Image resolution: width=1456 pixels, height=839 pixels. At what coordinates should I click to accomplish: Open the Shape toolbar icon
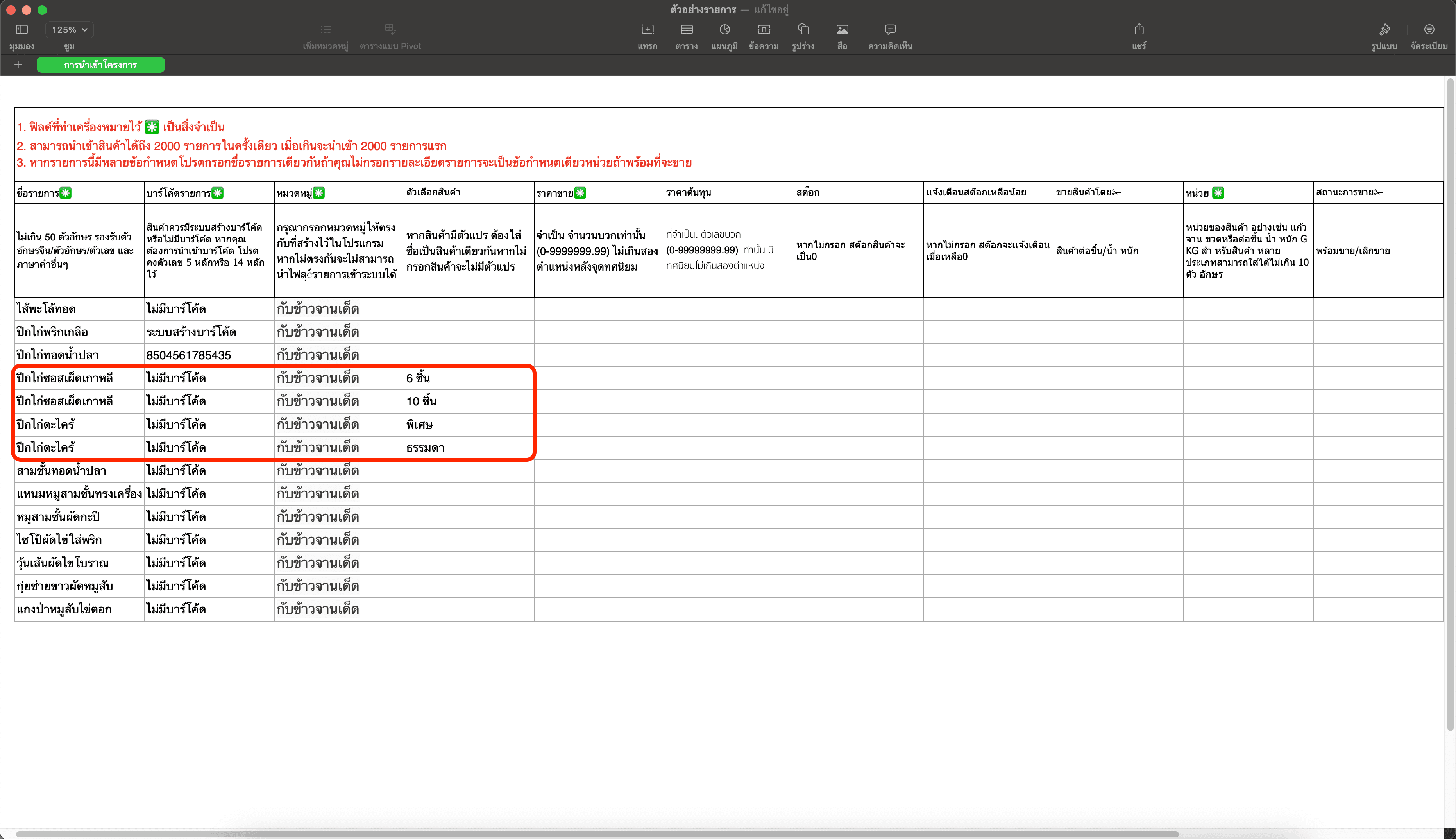click(x=803, y=29)
